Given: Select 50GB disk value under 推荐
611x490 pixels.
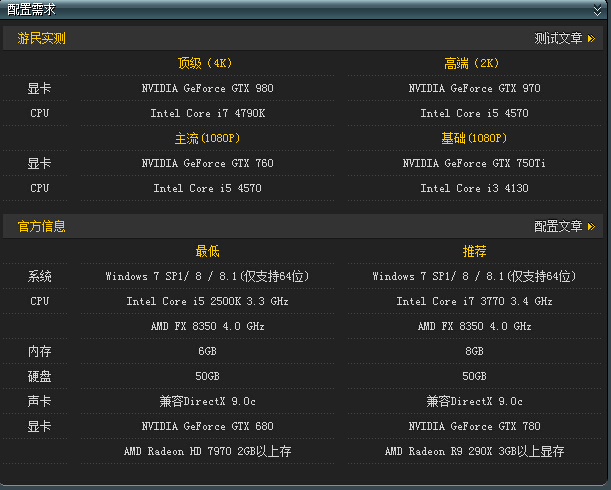Looking at the screenshot, I should tap(474, 376).
